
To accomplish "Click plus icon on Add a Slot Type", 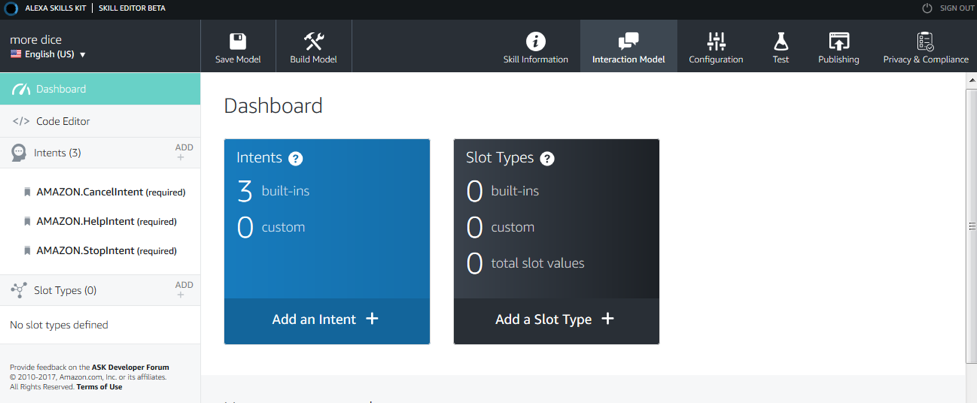I will tap(608, 319).
